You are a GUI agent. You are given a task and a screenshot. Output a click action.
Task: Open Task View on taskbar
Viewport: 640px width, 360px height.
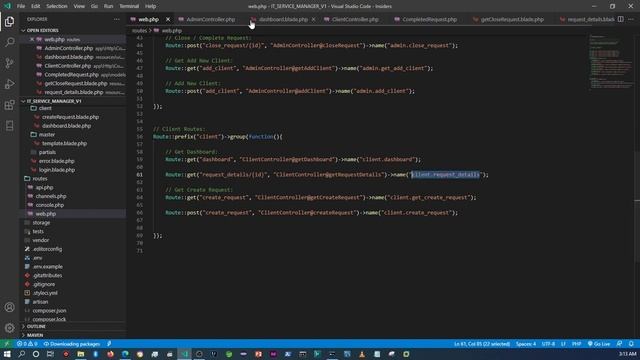[x=51, y=354]
